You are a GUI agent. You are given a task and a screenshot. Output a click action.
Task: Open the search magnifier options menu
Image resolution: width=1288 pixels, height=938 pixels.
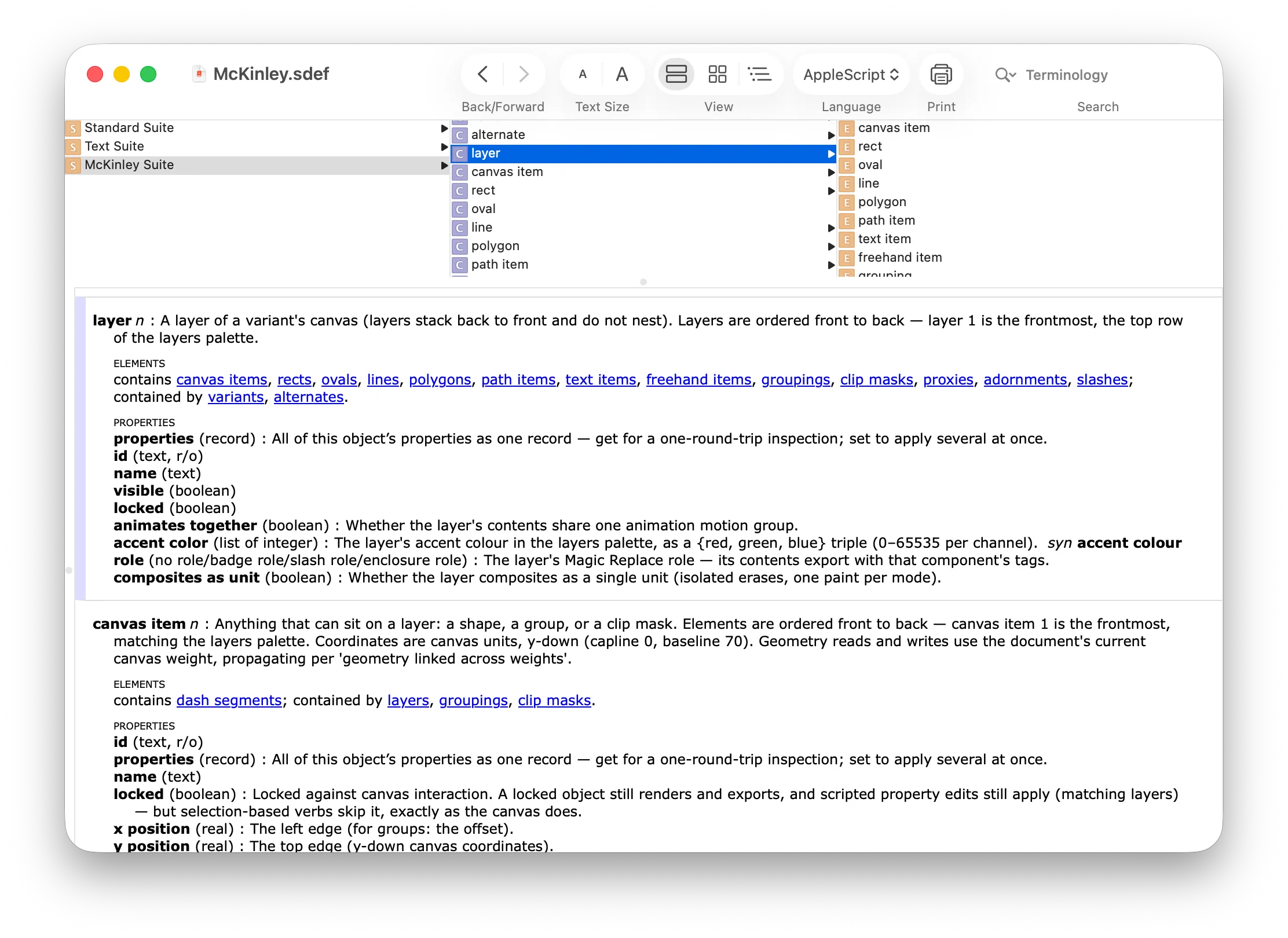pos(1005,75)
